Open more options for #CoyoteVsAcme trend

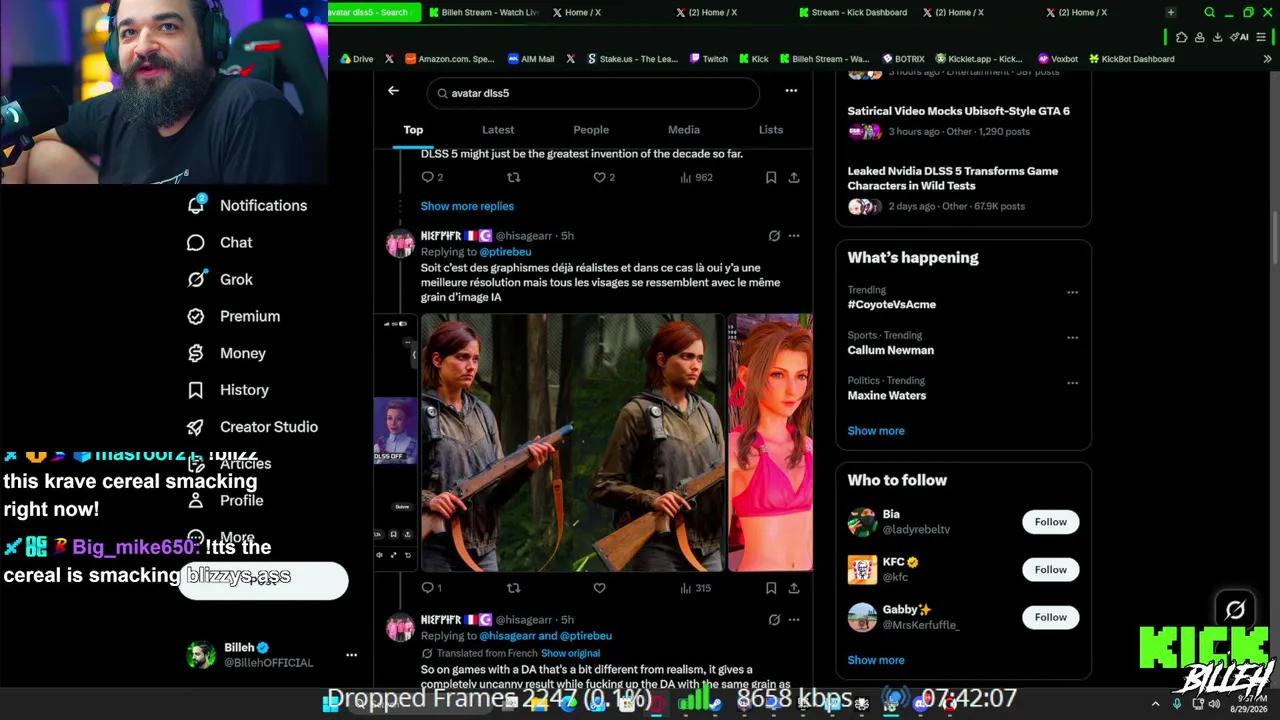[1072, 293]
